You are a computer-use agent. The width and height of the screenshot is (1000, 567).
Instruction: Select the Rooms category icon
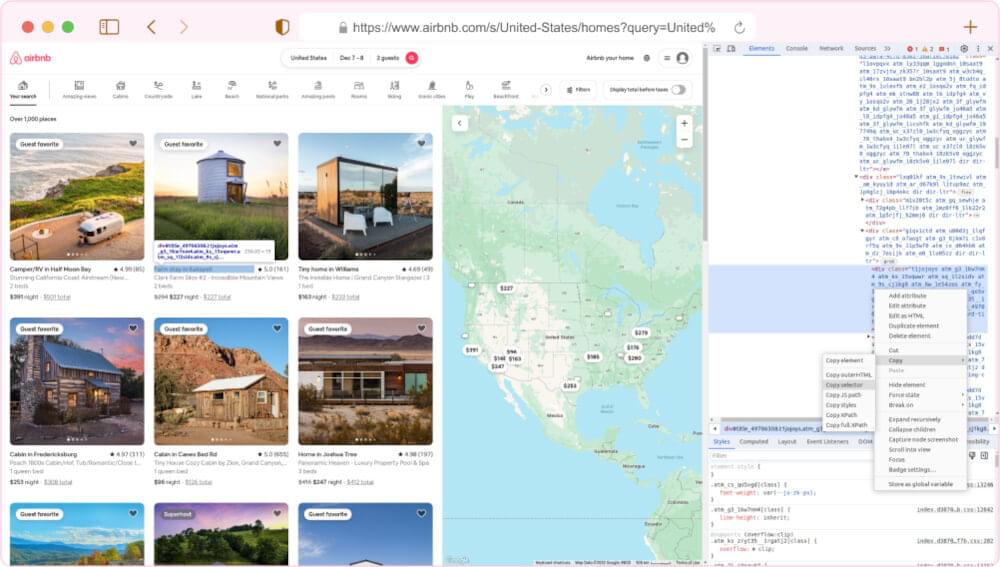(x=359, y=90)
